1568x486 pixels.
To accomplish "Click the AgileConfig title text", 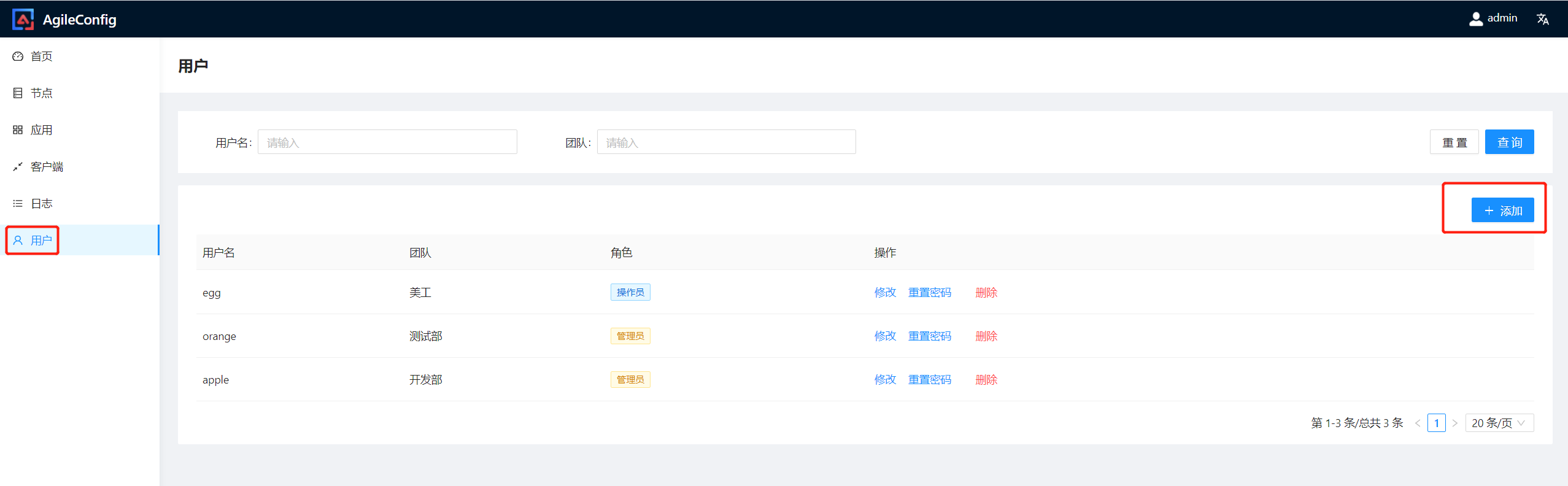I will pos(79,20).
